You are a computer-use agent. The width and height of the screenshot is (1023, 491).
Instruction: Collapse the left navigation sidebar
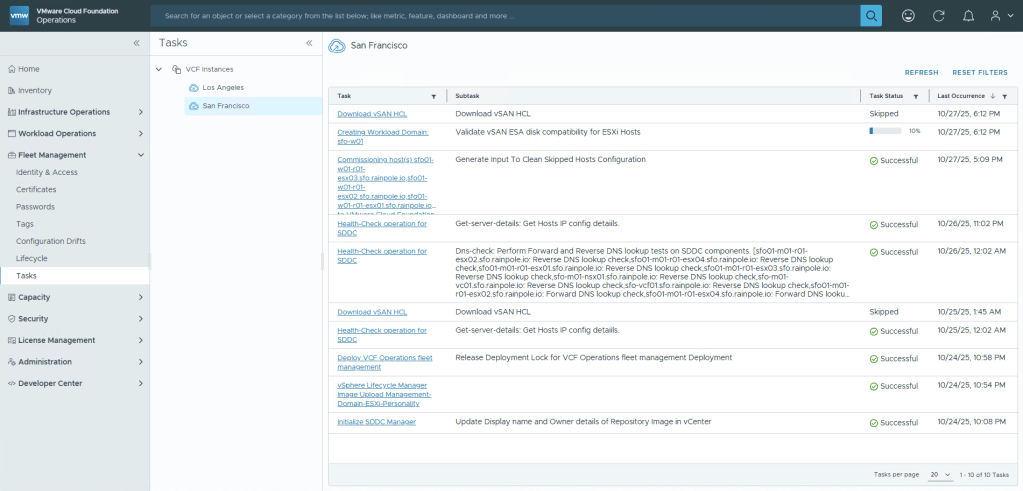coord(137,43)
